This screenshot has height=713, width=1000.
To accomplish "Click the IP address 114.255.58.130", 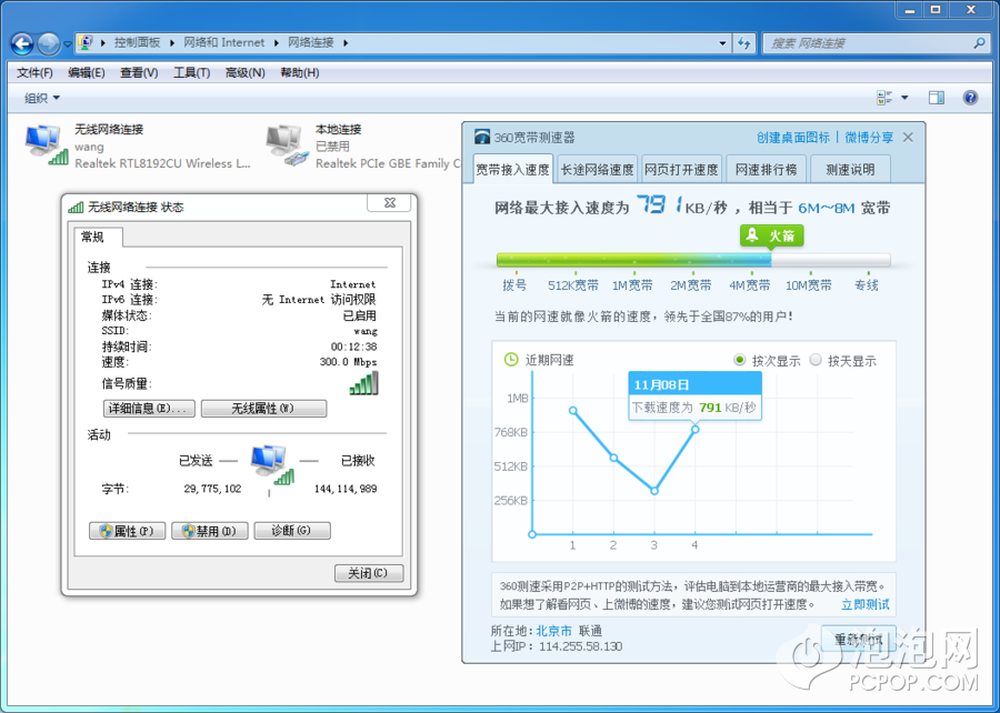I will coord(580,647).
